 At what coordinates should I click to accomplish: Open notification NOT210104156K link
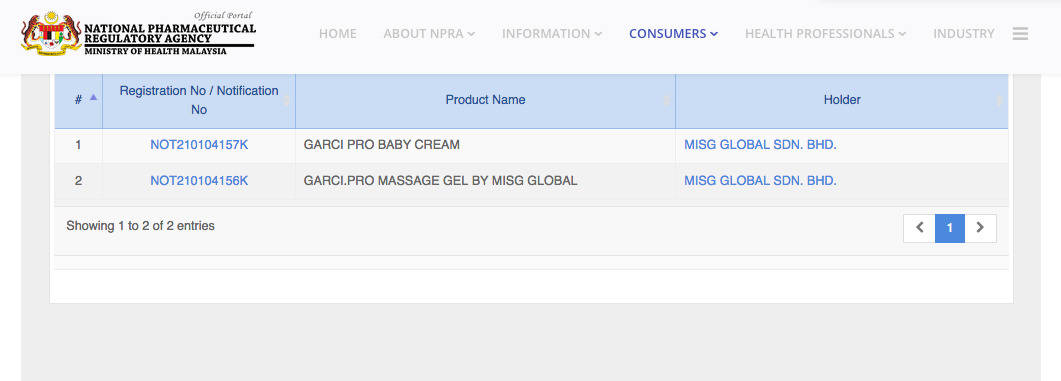coord(199,181)
